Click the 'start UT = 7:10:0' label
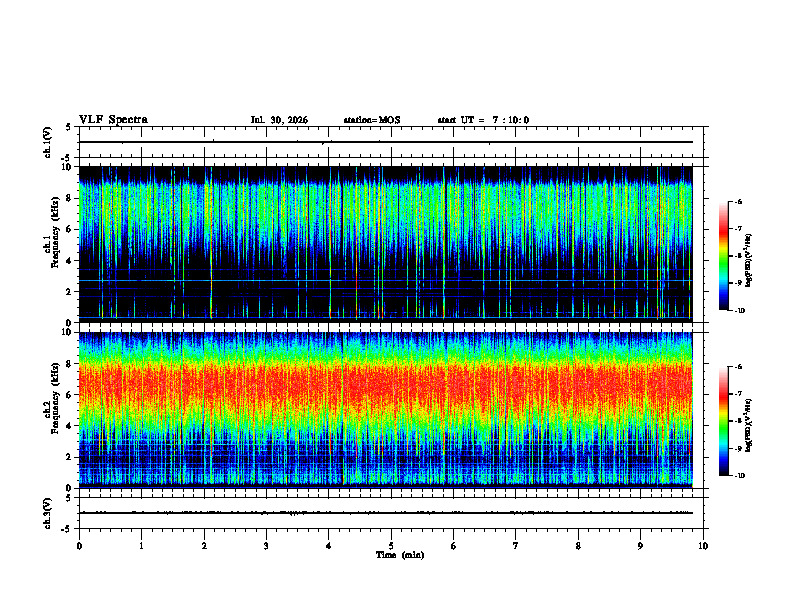This screenshot has width=792, height=612. tap(483, 120)
